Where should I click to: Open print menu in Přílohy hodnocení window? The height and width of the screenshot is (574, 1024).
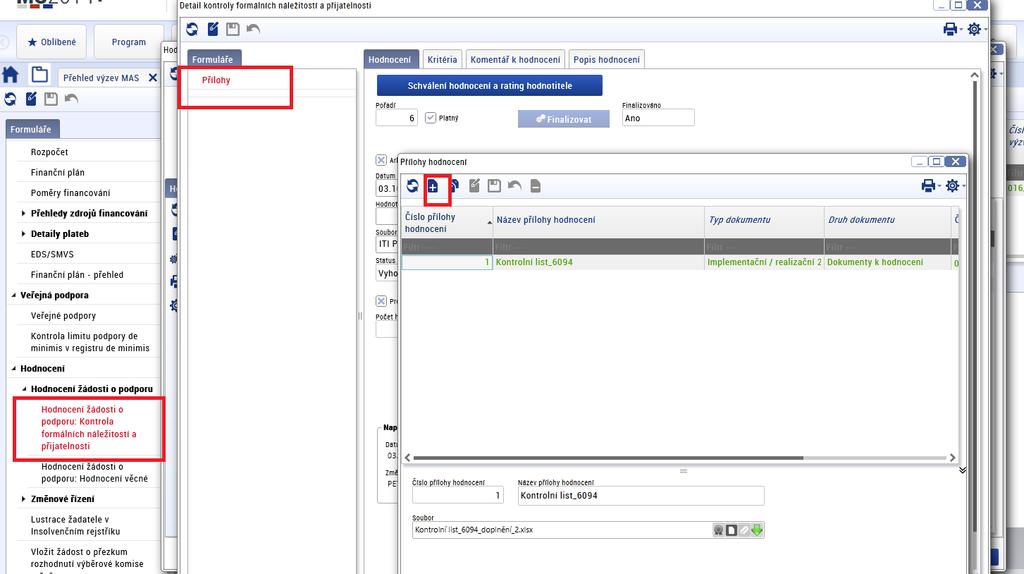[928, 186]
